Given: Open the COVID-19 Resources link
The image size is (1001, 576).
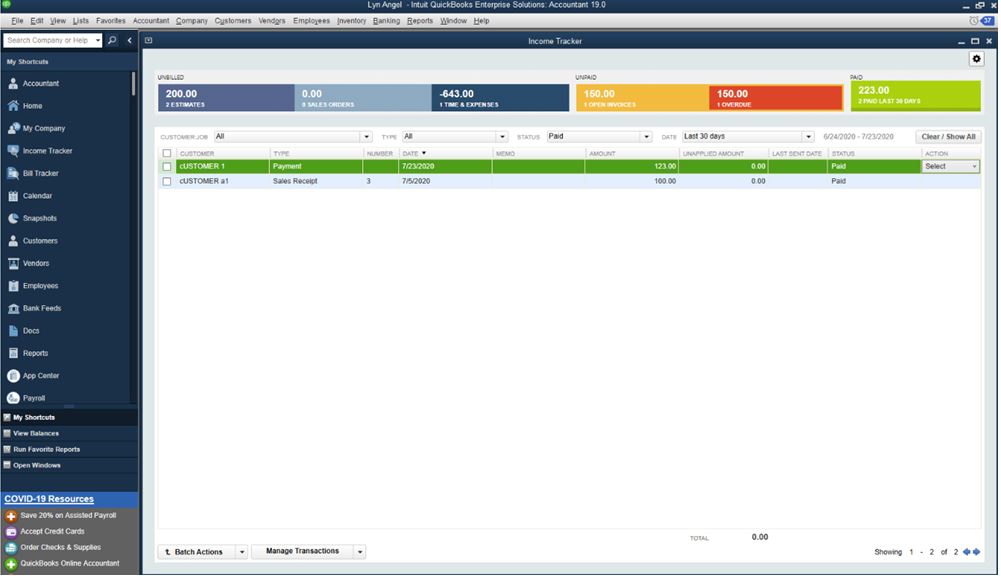Looking at the screenshot, I should coord(49,499).
